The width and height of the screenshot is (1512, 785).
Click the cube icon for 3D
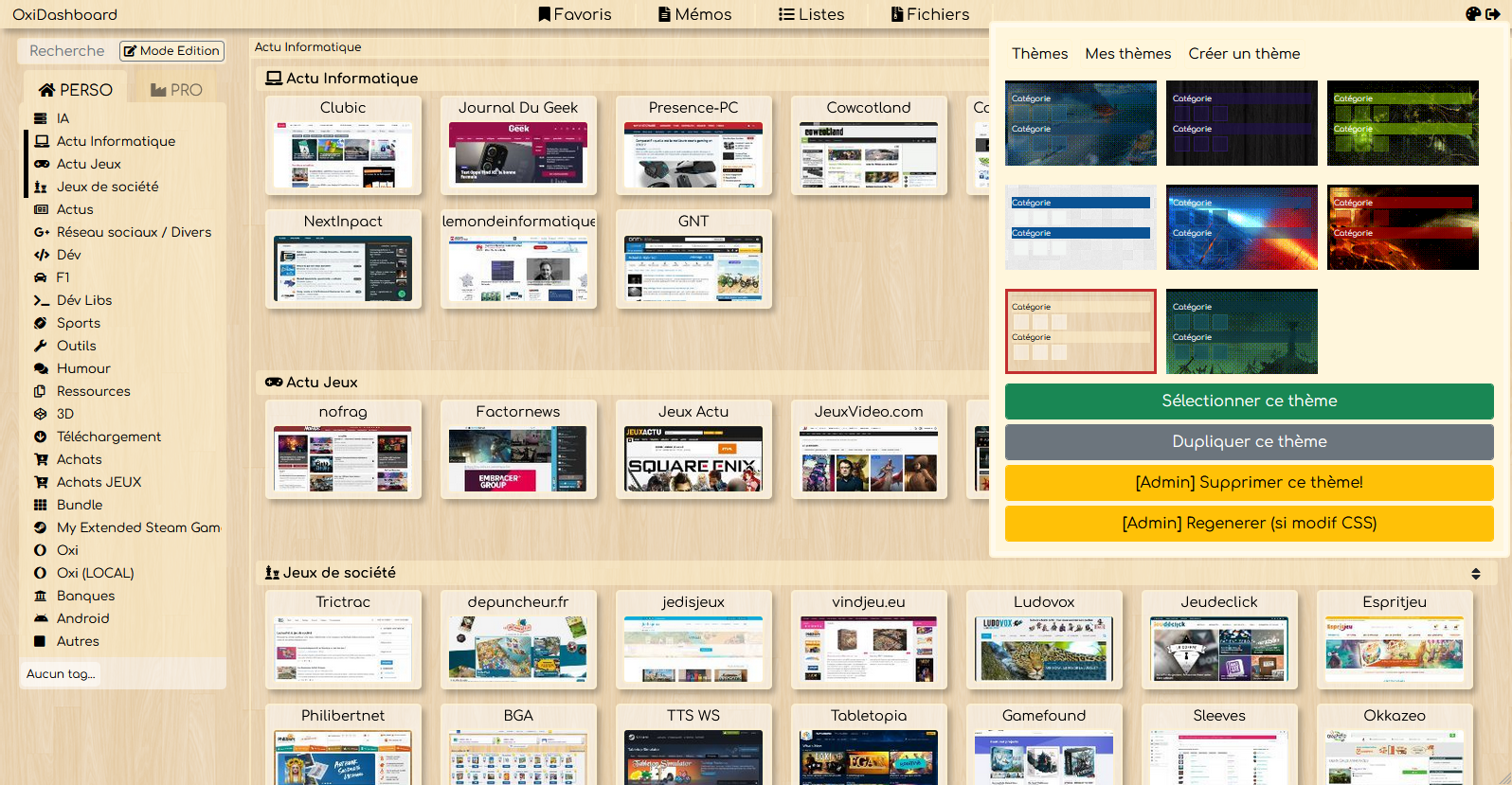pyautogui.click(x=41, y=414)
